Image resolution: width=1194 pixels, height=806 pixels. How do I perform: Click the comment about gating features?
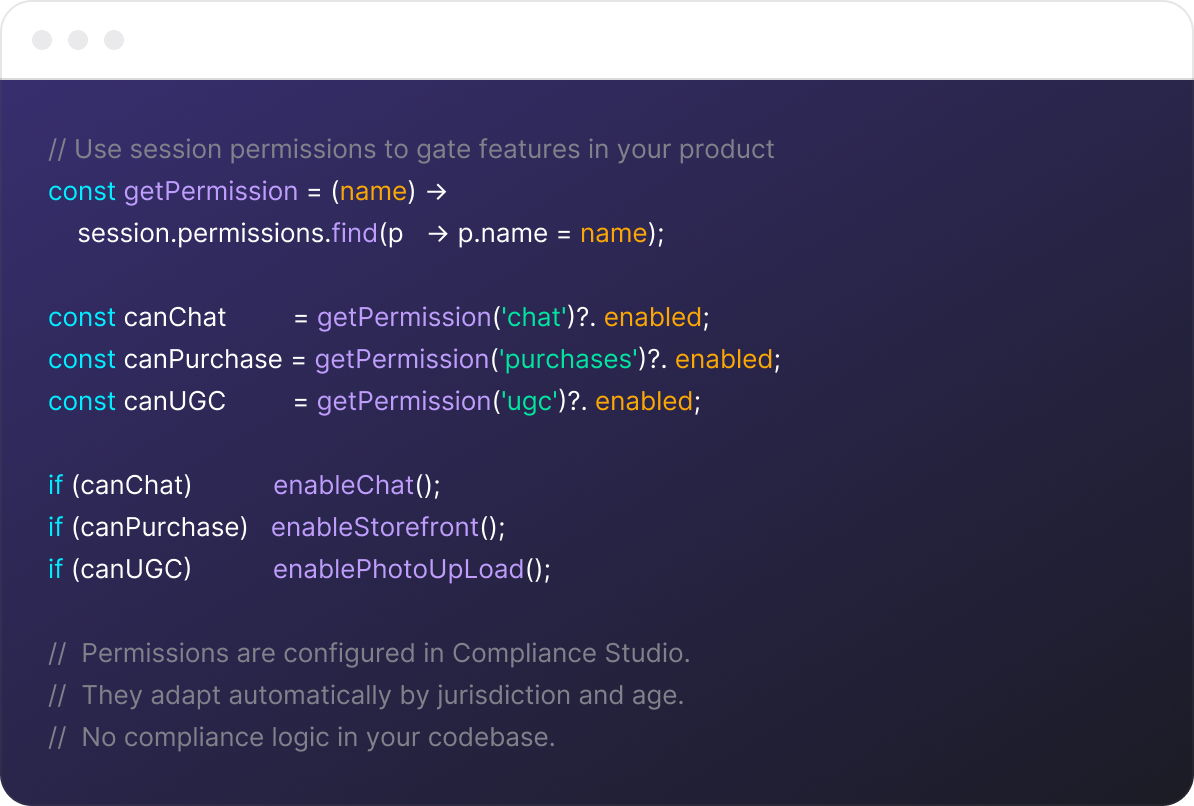click(x=411, y=149)
